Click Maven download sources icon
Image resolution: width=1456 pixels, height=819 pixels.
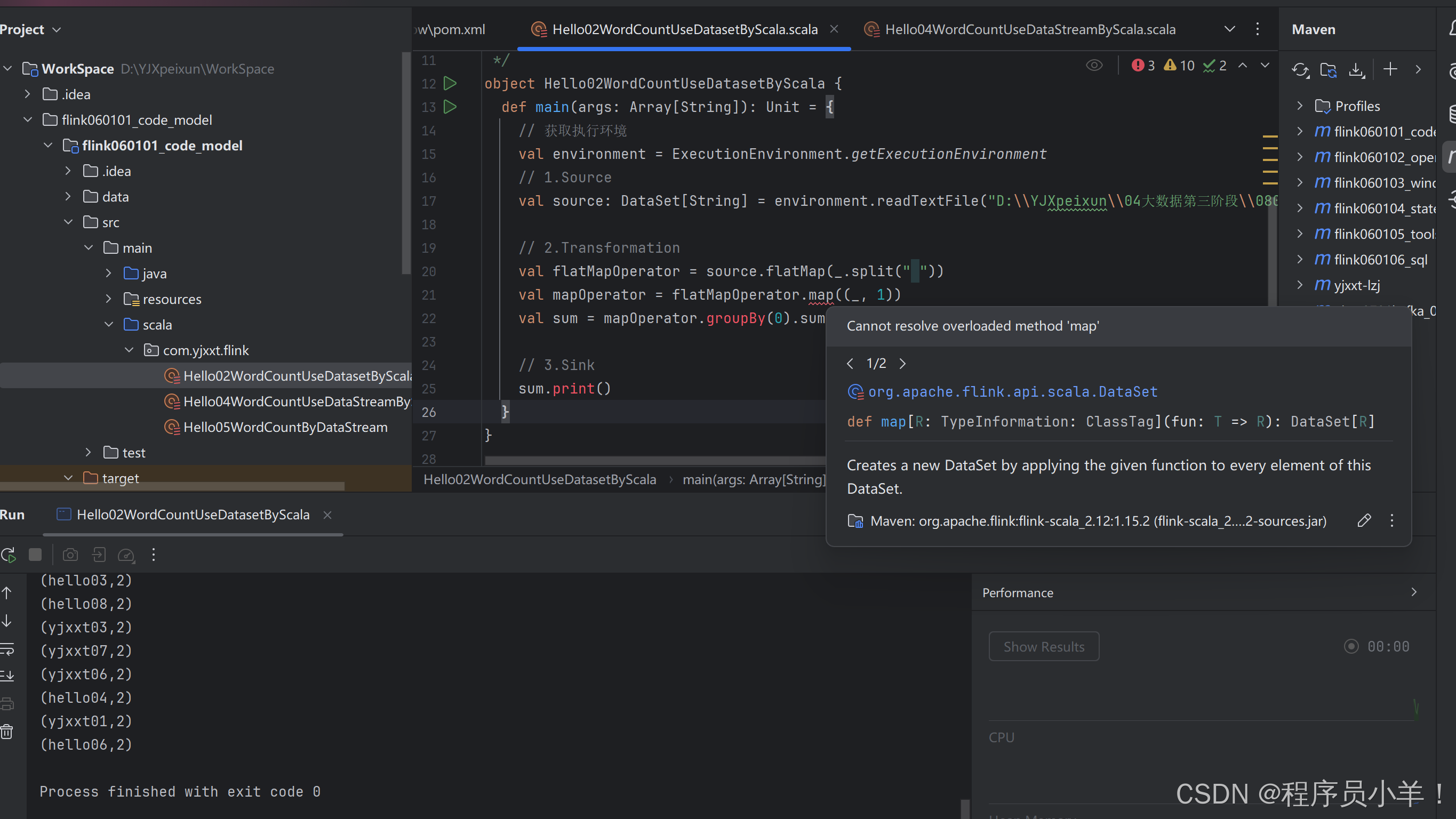tap(1356, 69)
